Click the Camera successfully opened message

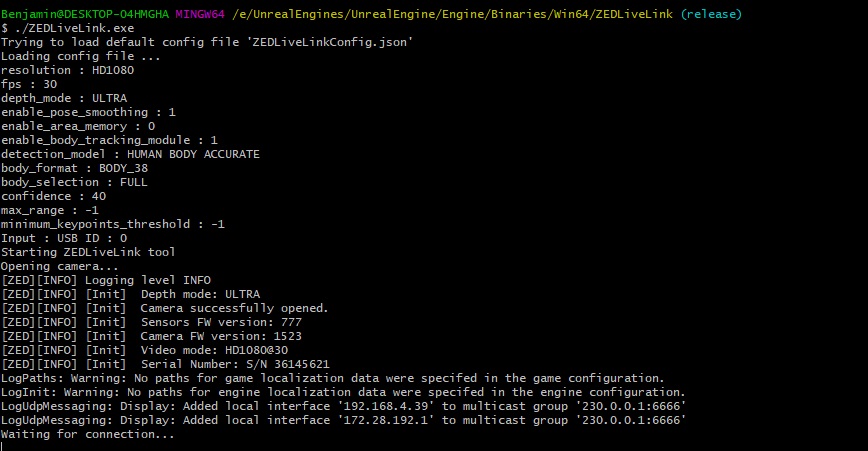pyautogui.click(x=234, y=308)
